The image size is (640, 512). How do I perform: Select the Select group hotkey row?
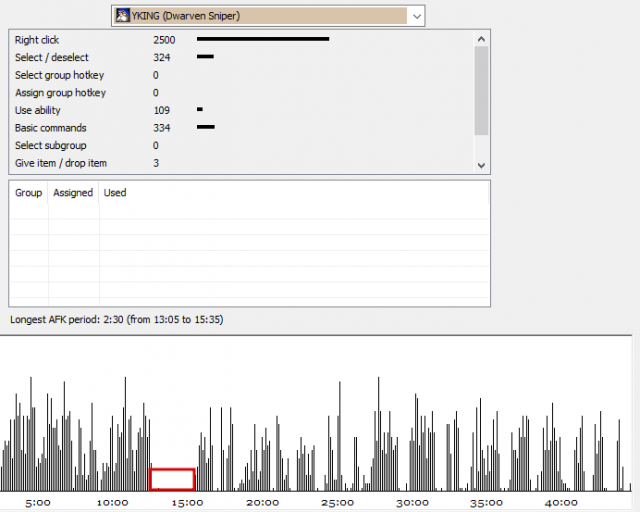point(242,75)
